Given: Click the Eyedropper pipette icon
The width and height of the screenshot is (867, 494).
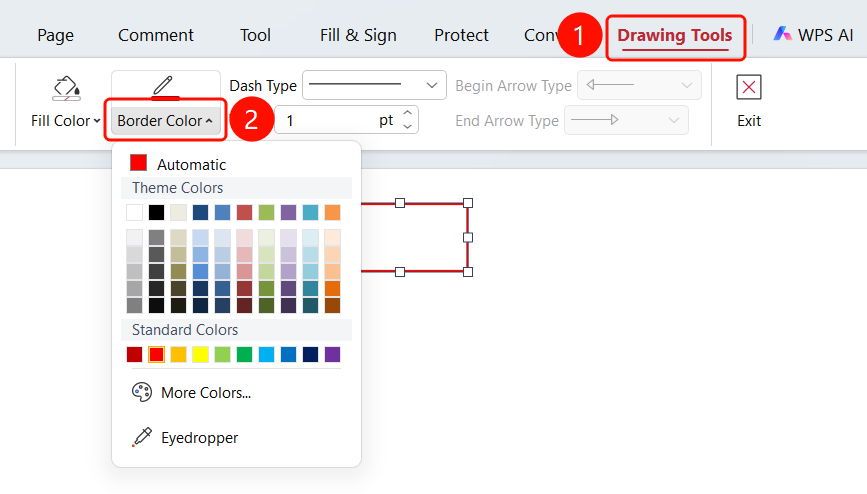Looking at the screenshot, I should point(142,437).
